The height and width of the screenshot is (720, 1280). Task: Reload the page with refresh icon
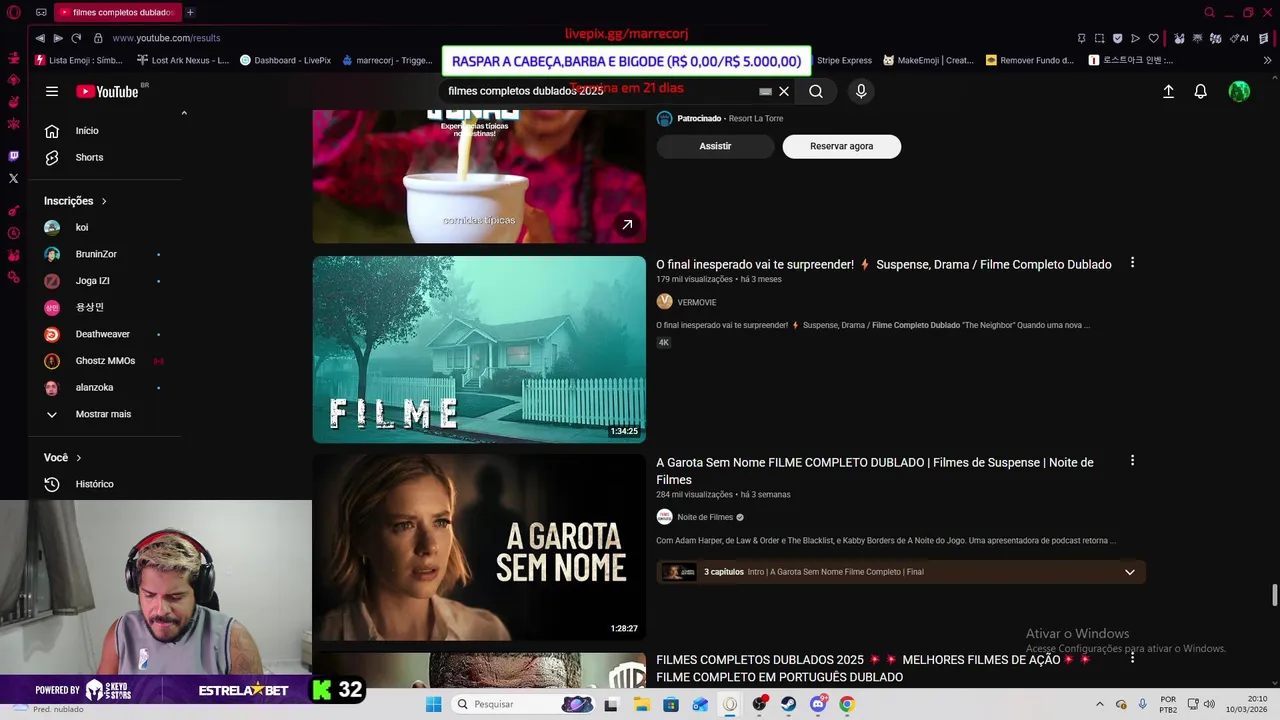click(76, 38)
